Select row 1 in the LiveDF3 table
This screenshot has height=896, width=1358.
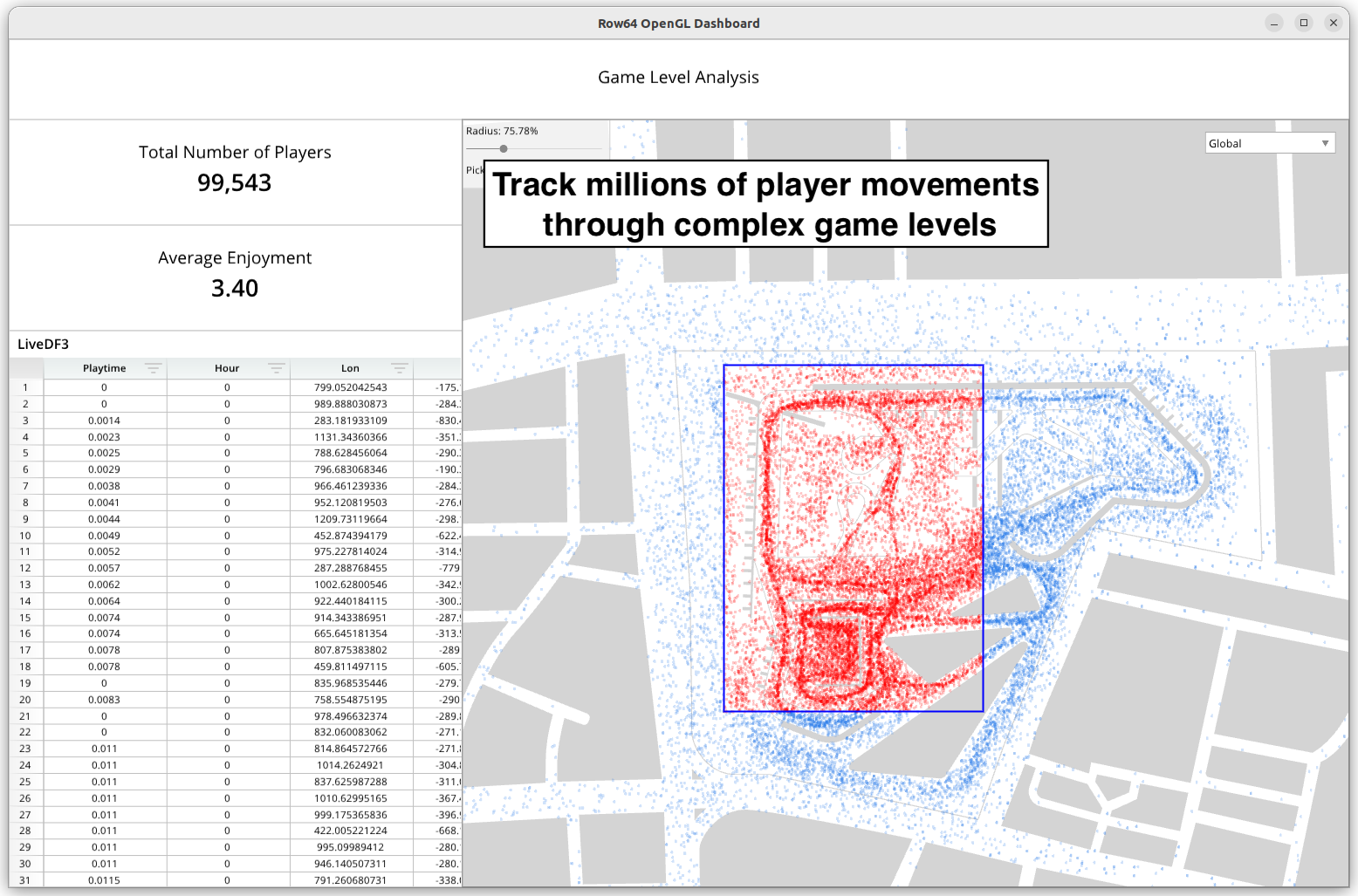click(x=25, y=386)
